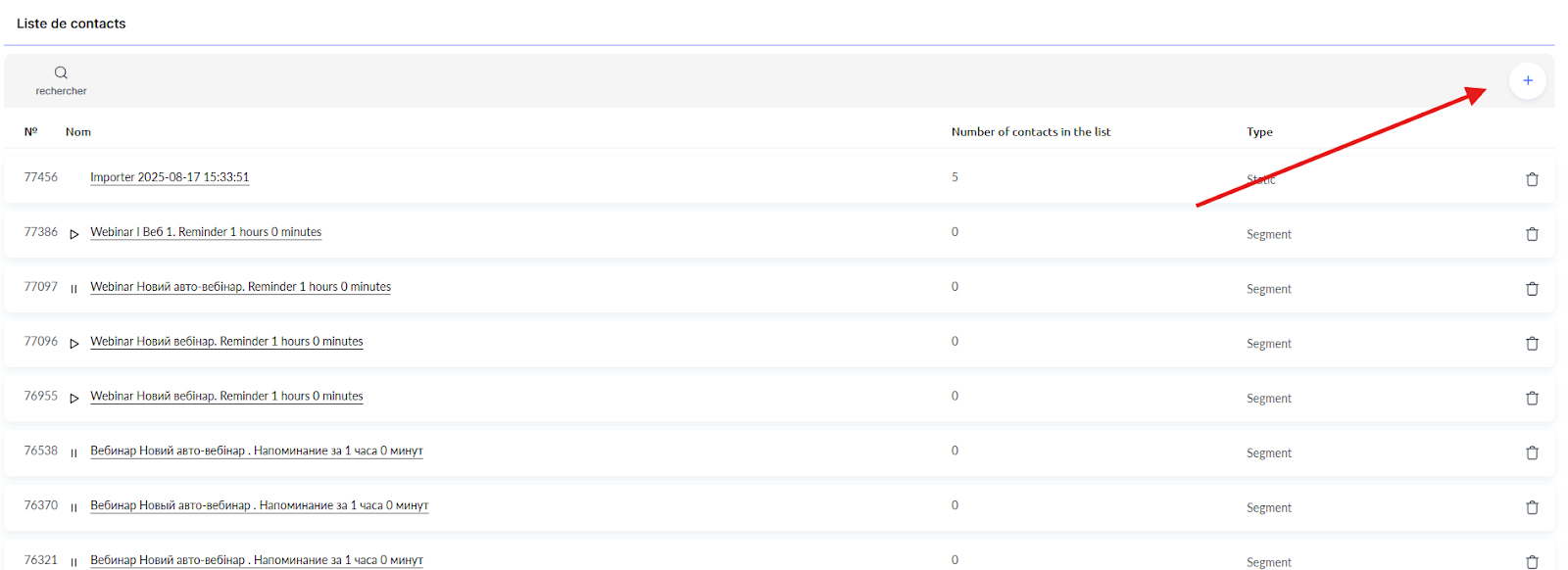The image size is (1568, 570).
Task: Delete the Importer 2025-08-17 list via trash icon
Action: coord(1532,179)
